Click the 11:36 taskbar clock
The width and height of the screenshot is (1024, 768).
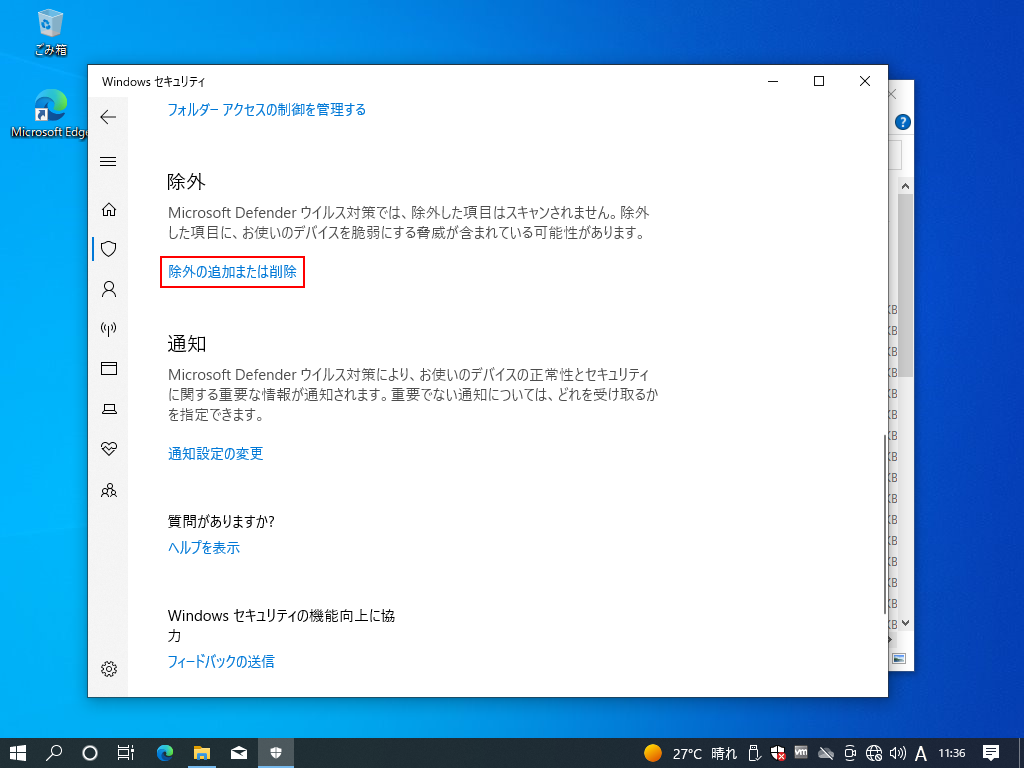pyautogui.click(x=952, y=753)
